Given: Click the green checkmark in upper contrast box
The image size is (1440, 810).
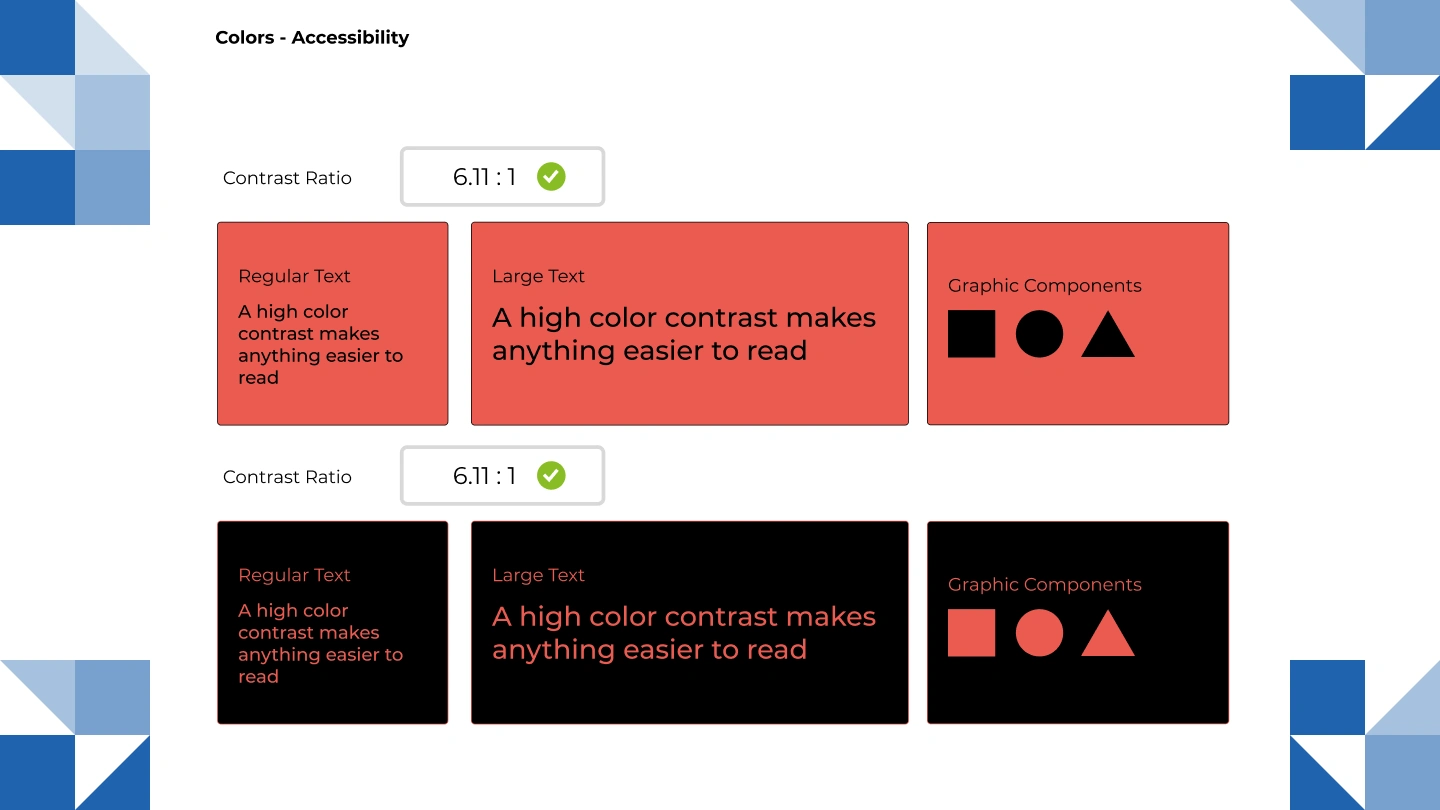Looking at the screenshot, I should click(x=551, y=177).
